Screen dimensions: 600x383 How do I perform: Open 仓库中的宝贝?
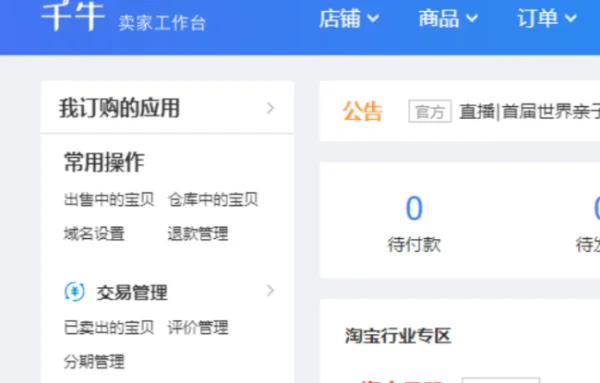coord(213,199)
